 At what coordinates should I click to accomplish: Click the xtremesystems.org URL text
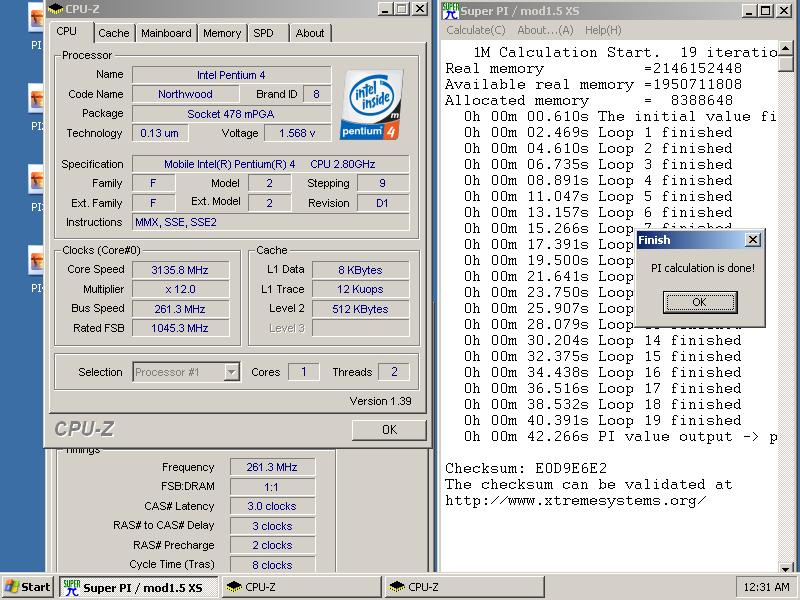coord(576,500)
